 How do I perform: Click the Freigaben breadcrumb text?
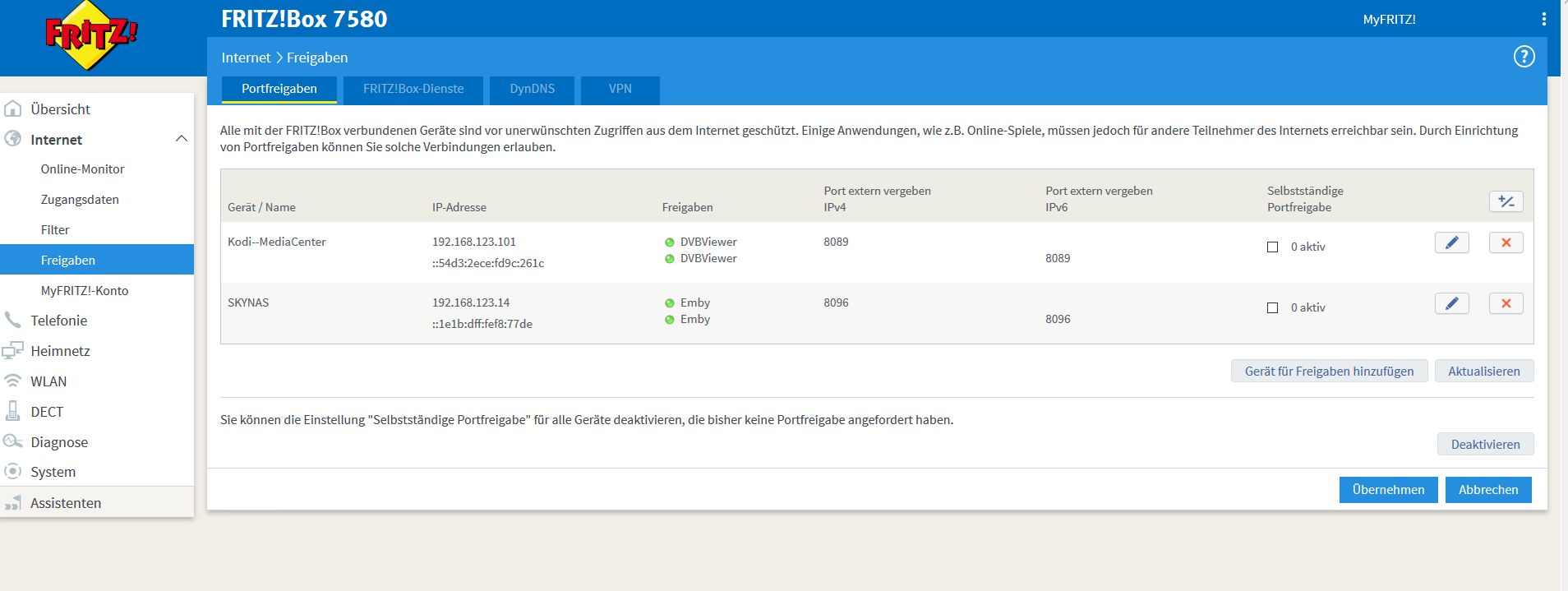(x=317, y=58)
